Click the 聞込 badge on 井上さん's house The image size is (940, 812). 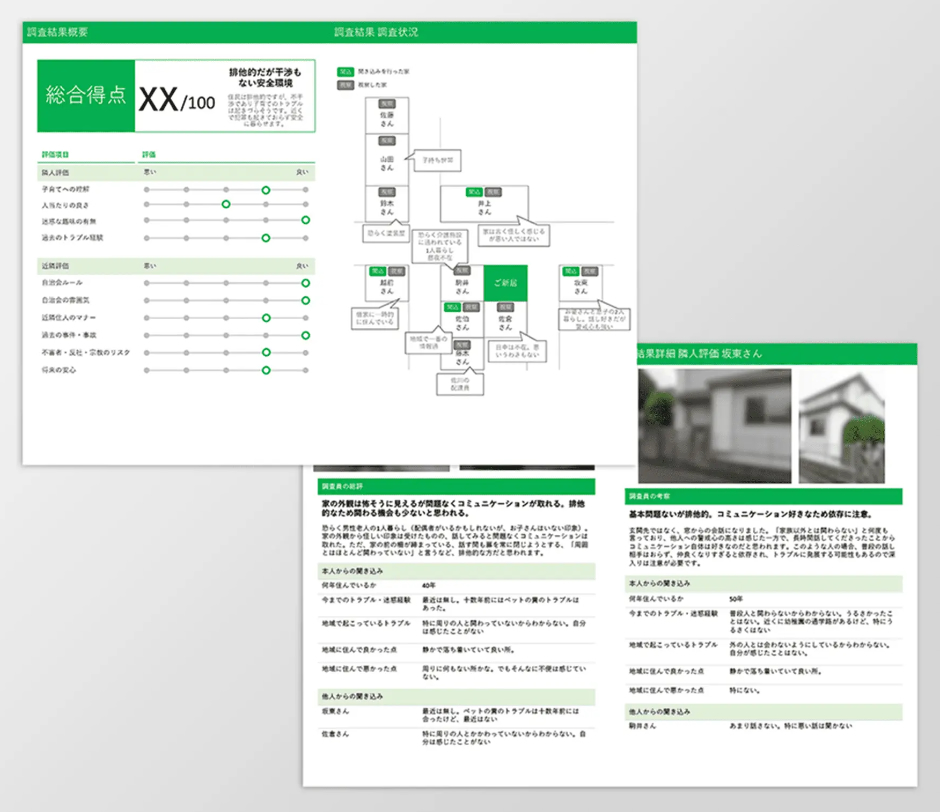(x=476, y=191)
